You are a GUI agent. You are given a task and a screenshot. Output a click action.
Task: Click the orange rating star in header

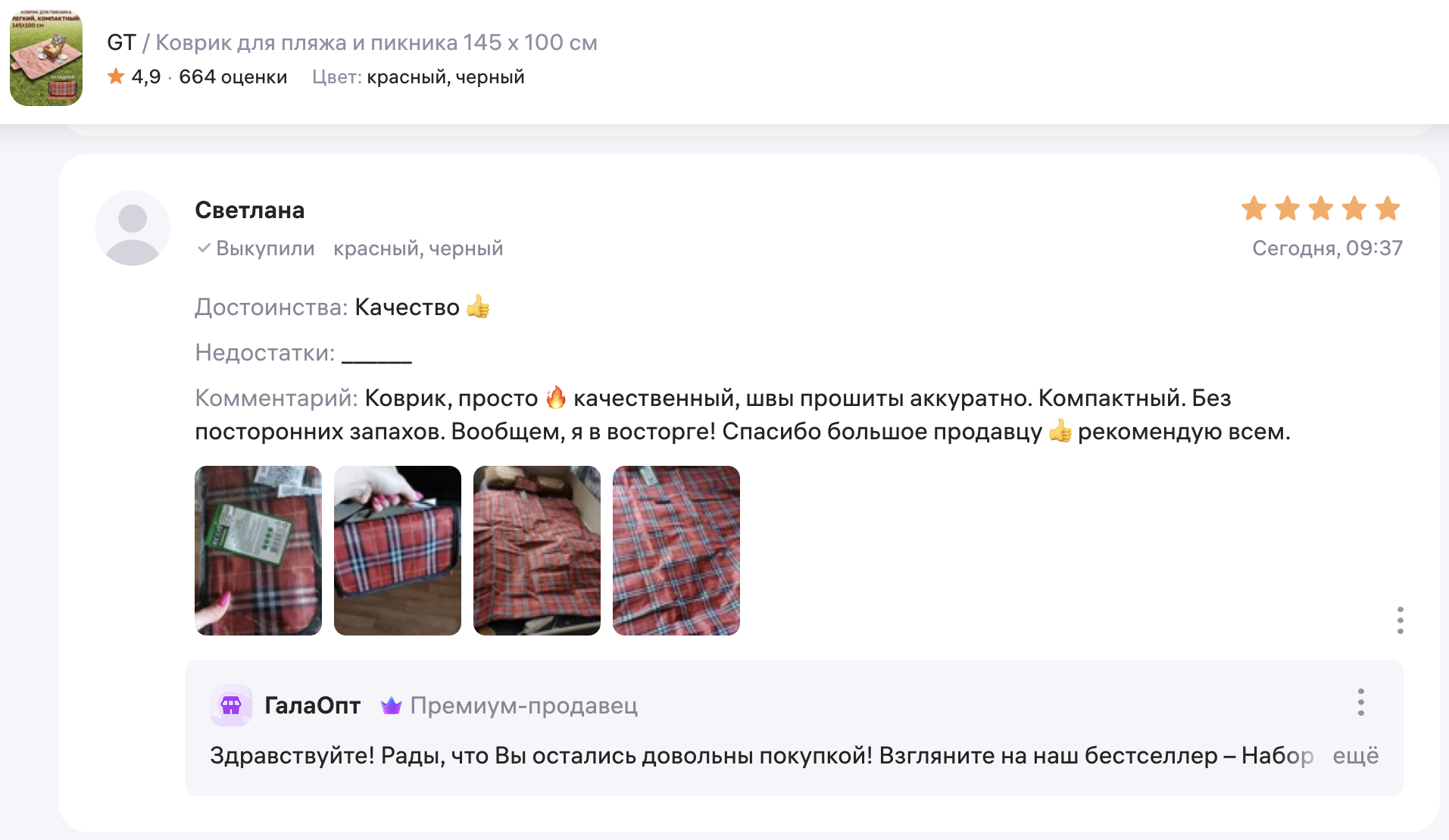pos(116,77)
